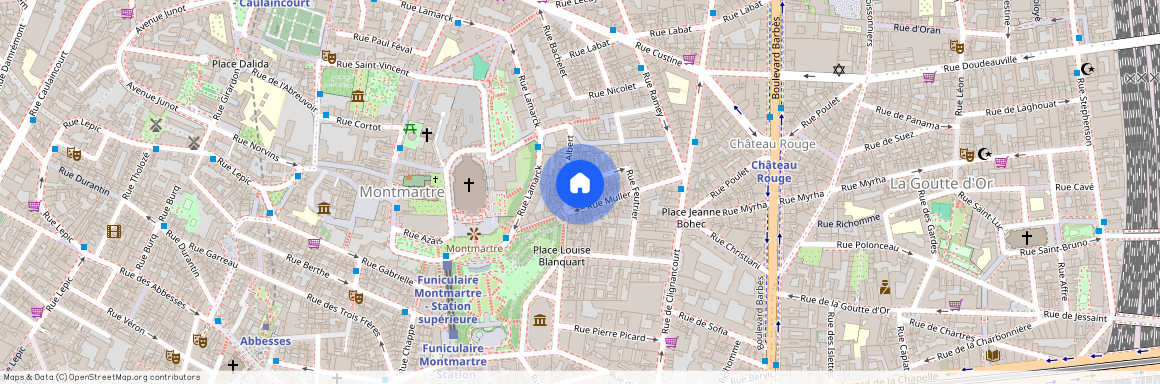
Task: Click the windmill icon beside Avenue Junot
Action: click(x=155, y=125)
